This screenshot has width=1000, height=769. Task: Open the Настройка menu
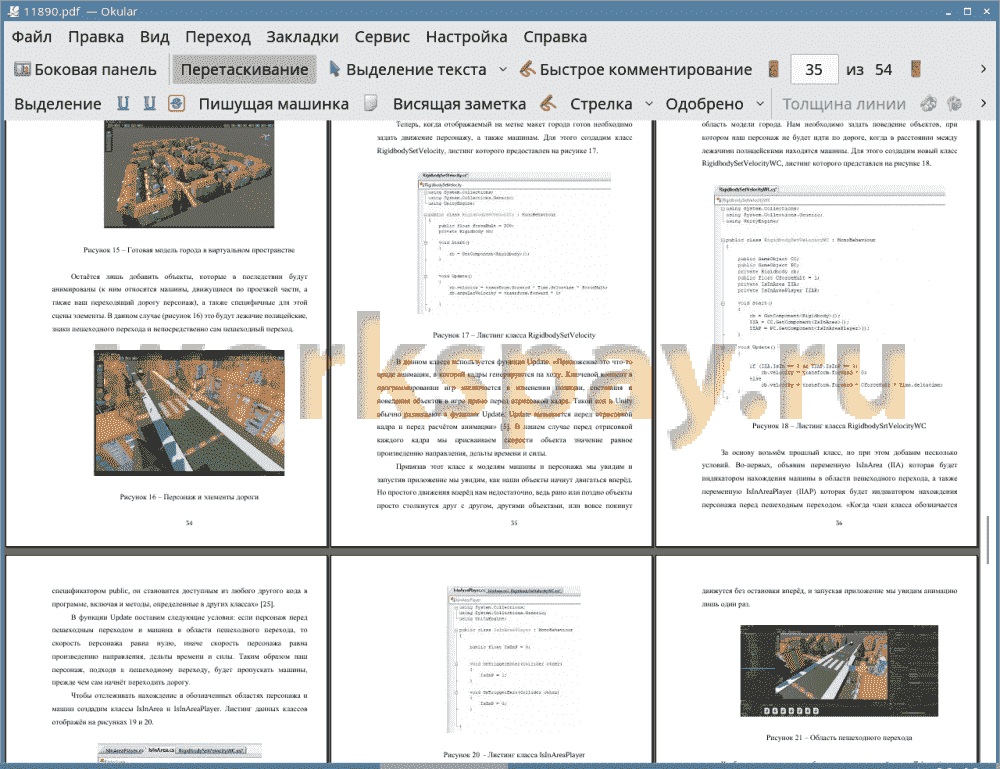[466, 37]
